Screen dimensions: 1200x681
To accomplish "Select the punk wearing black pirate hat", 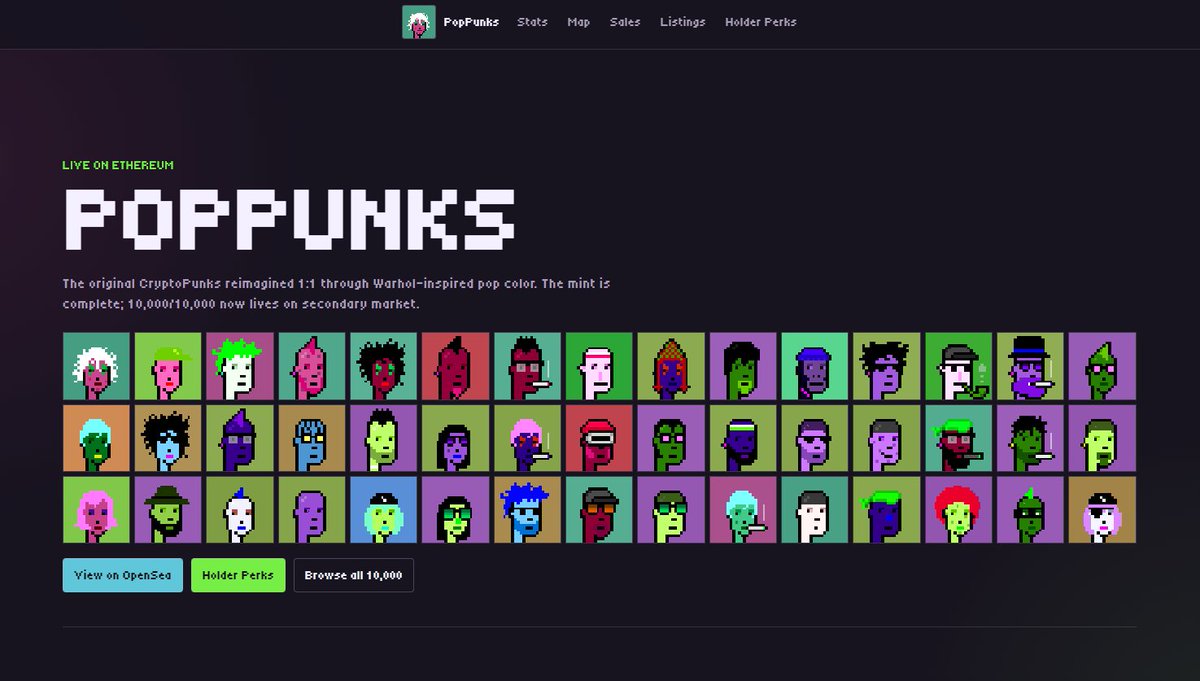I will click(1102, 510).
